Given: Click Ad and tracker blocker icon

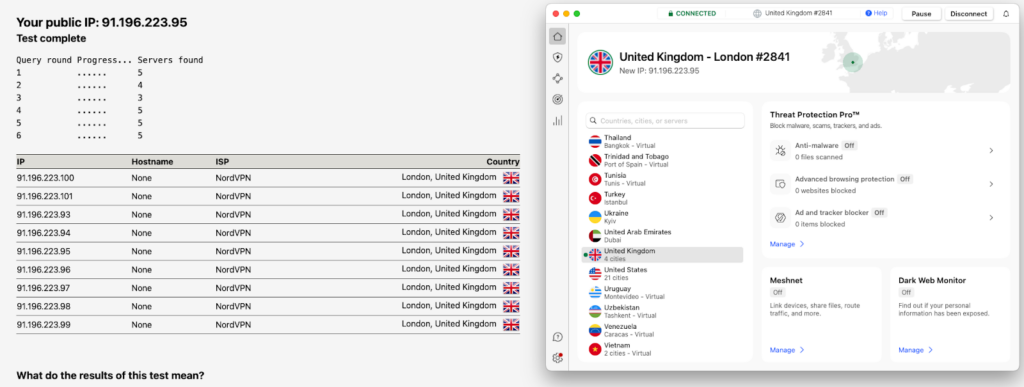Looking at the screenshot, I should [780, 217].
